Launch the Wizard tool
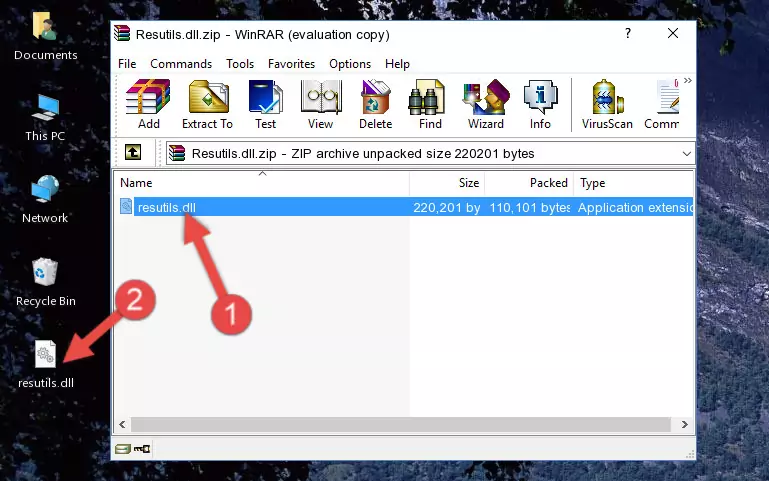The height and width of the screenshot is (481, 769). click(486, 104)
